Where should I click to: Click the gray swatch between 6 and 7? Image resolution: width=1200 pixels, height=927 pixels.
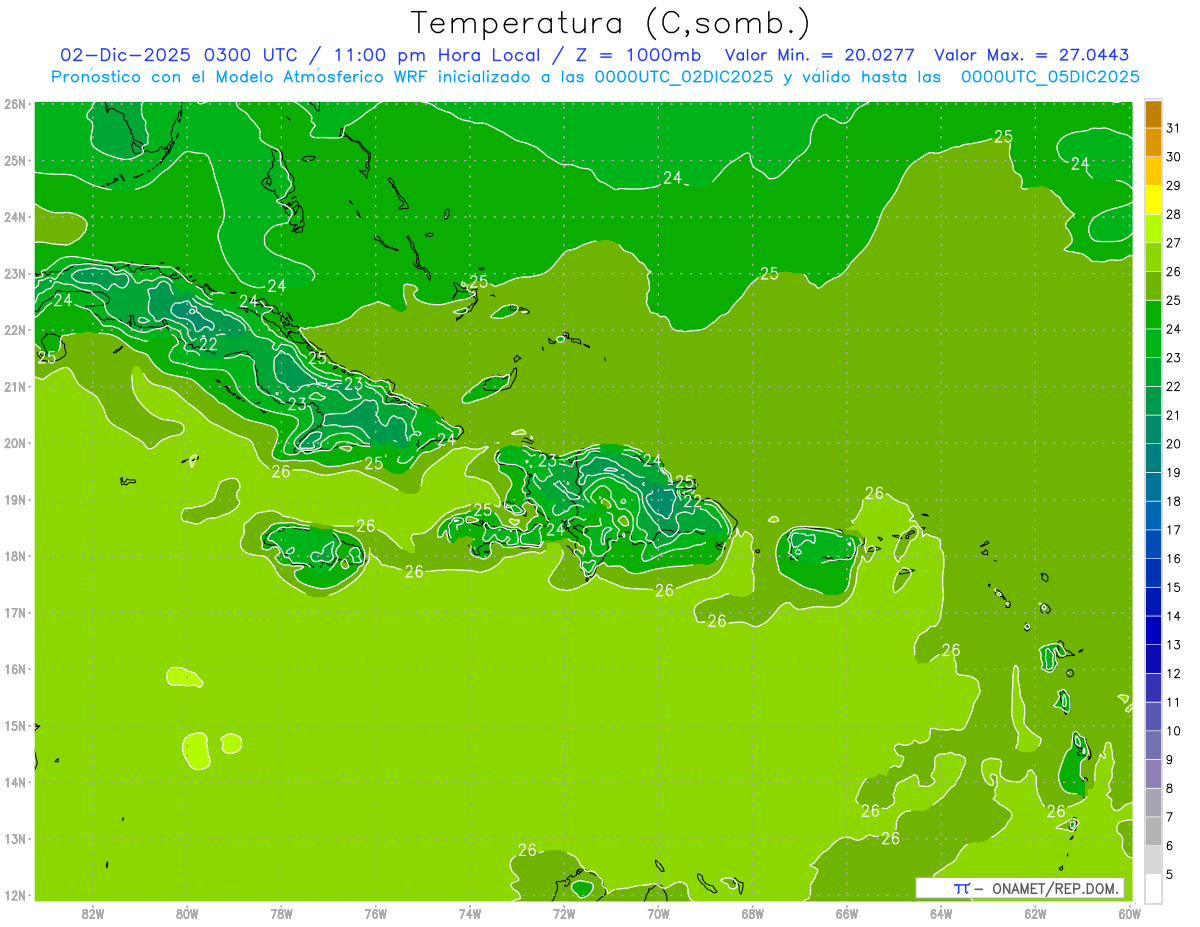[1154, 831]
